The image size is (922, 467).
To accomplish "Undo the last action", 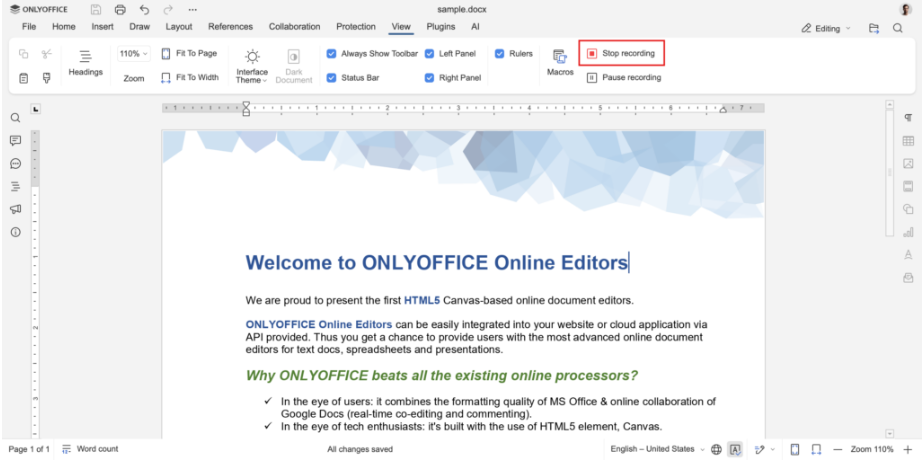I will 144,9.
